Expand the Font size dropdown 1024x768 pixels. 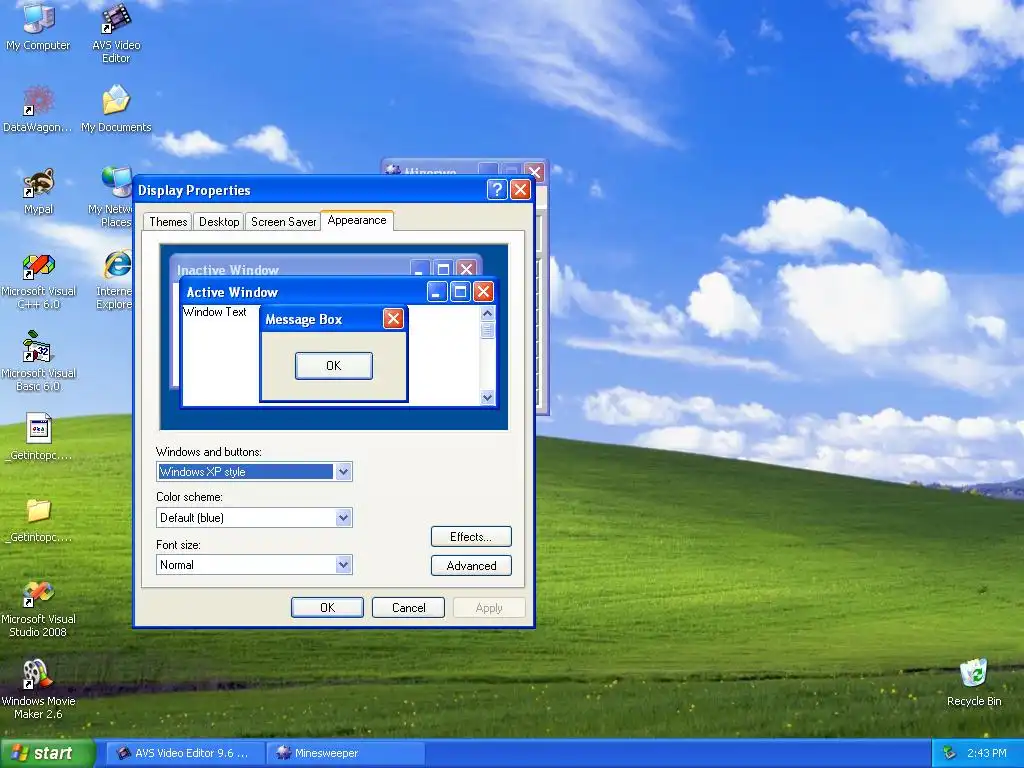(344, 565)
